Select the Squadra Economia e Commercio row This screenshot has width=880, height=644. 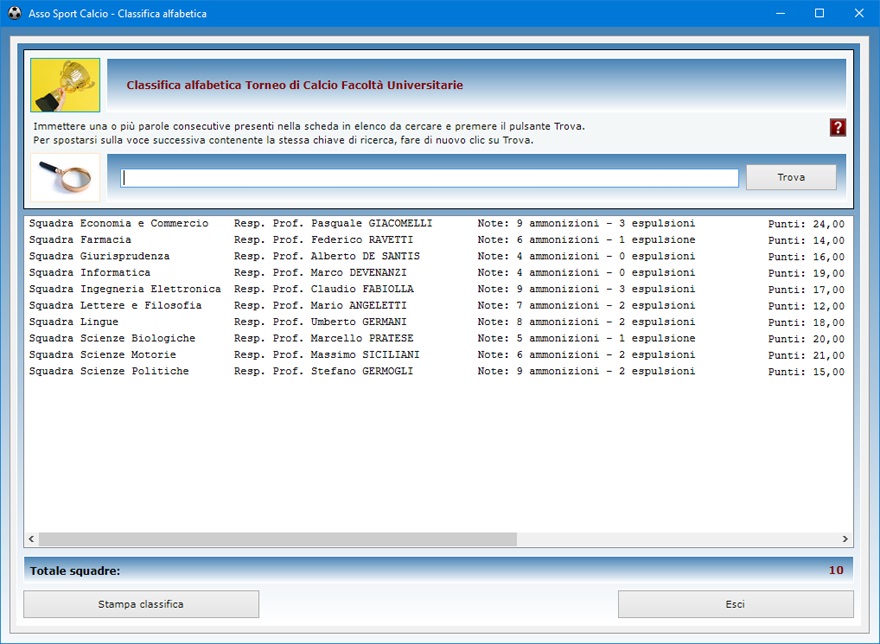[437, 223]
